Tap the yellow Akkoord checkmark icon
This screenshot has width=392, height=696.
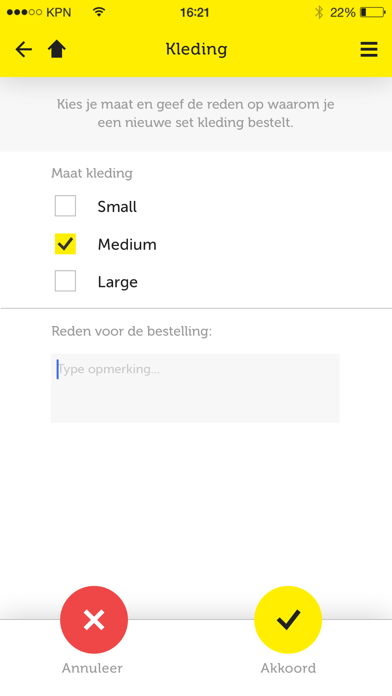click(288, 620)
